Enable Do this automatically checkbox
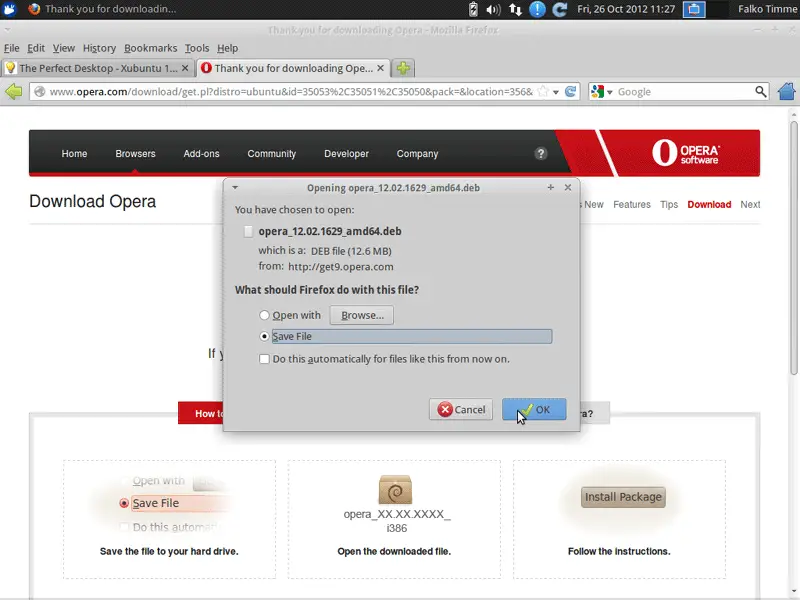The height and width of the screenshot is (600, 800). coord(264,359)
